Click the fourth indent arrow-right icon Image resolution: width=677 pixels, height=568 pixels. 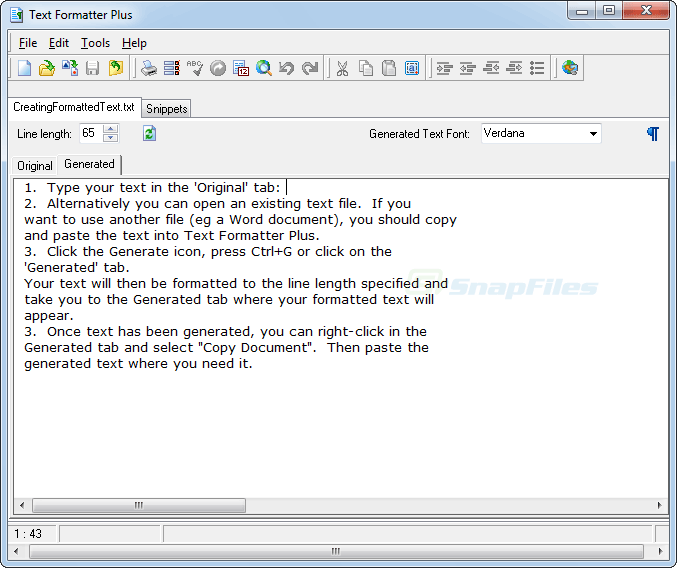(x=514, y=68)
